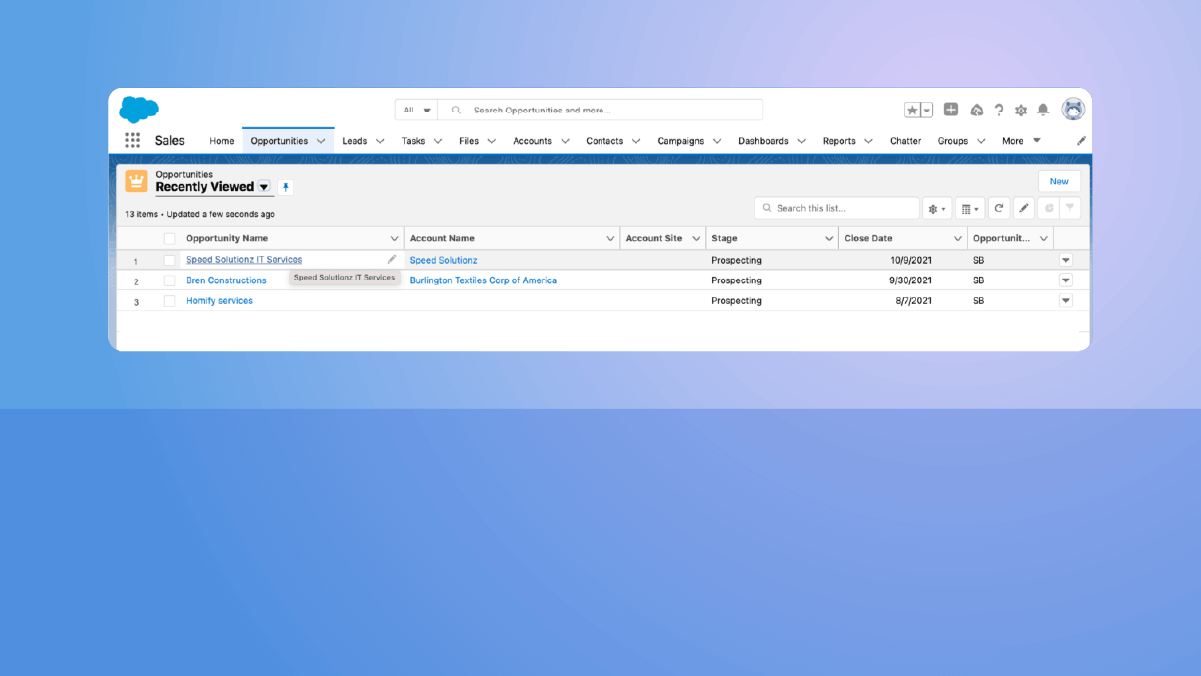Open the favorites list arrow
Image resolution: width=1201 pixels, height=676 pixels.
[927, 110]
